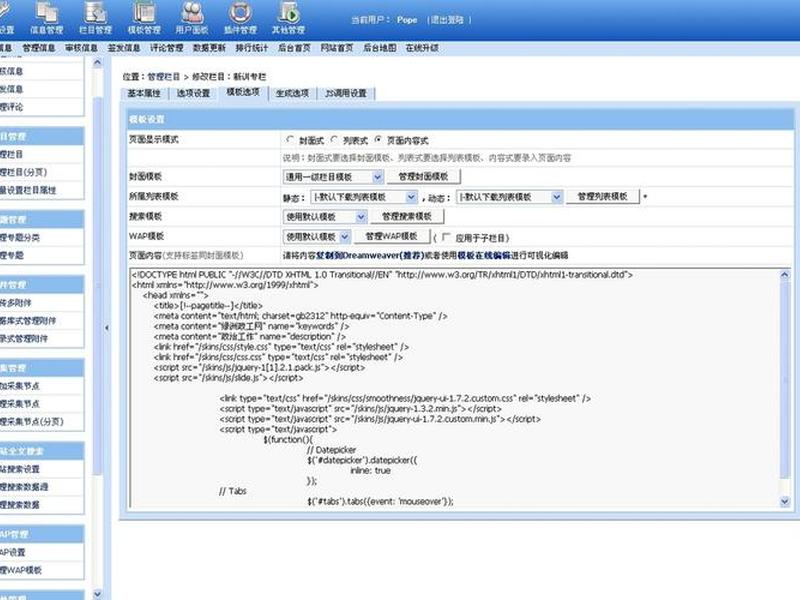Open 搜索模板 dropdown (使用默认模板)
The width and height of the screenshot is (800, 600).
[x=325, y=216]
